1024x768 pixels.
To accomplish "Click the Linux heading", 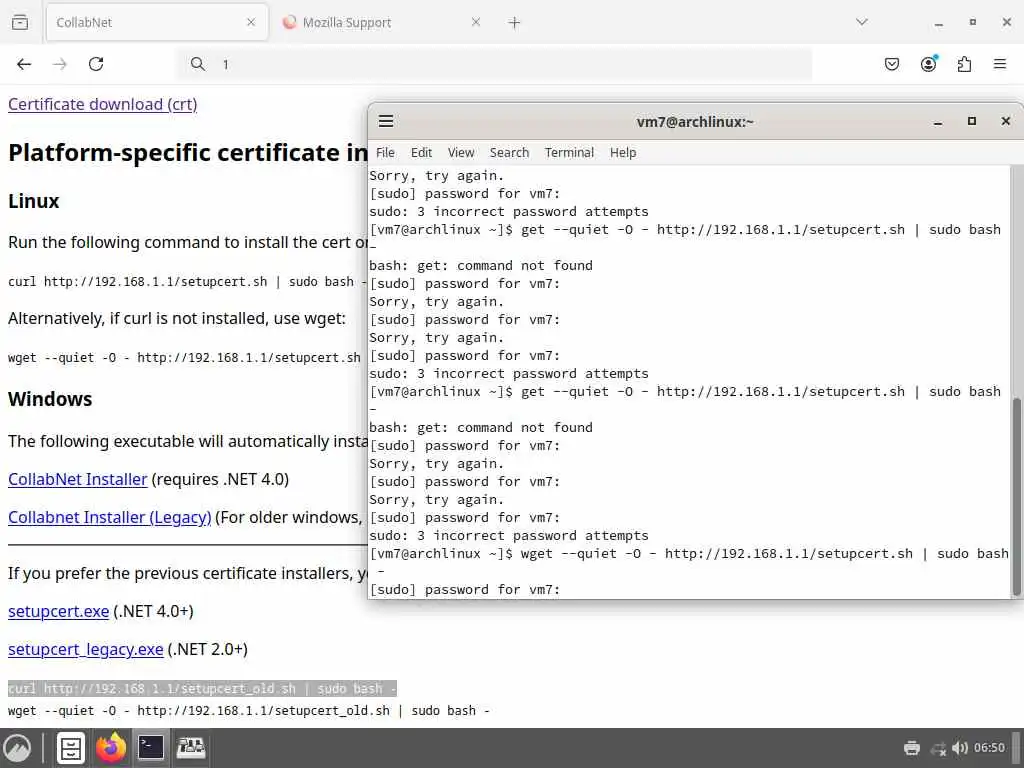I will (34, 201).
